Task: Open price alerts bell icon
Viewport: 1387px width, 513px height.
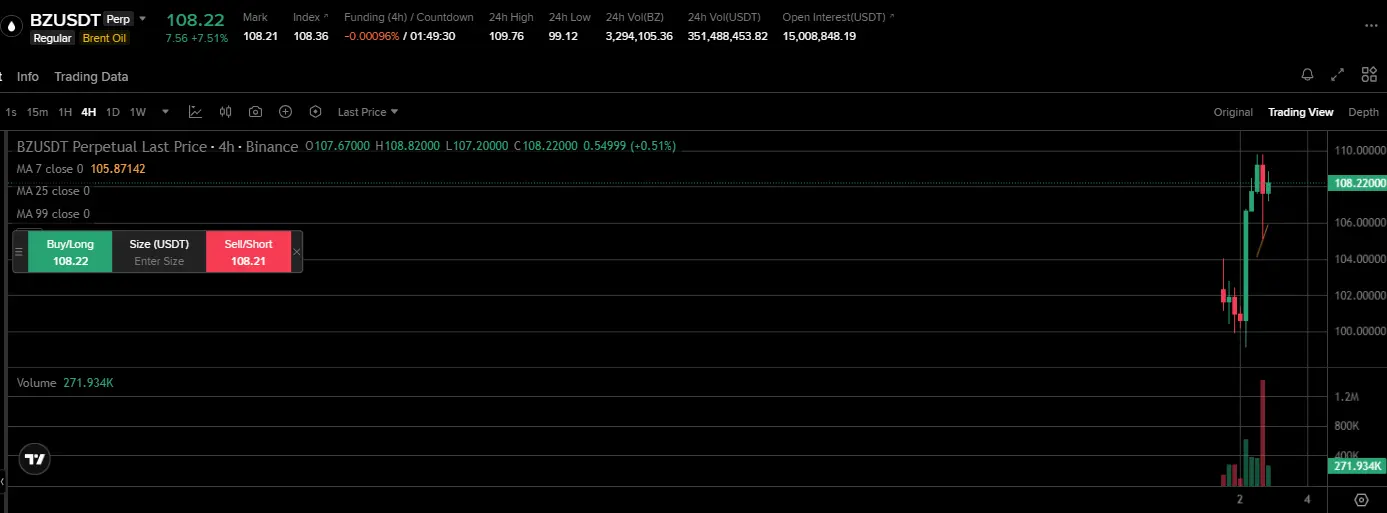Action: point(1307,75)
